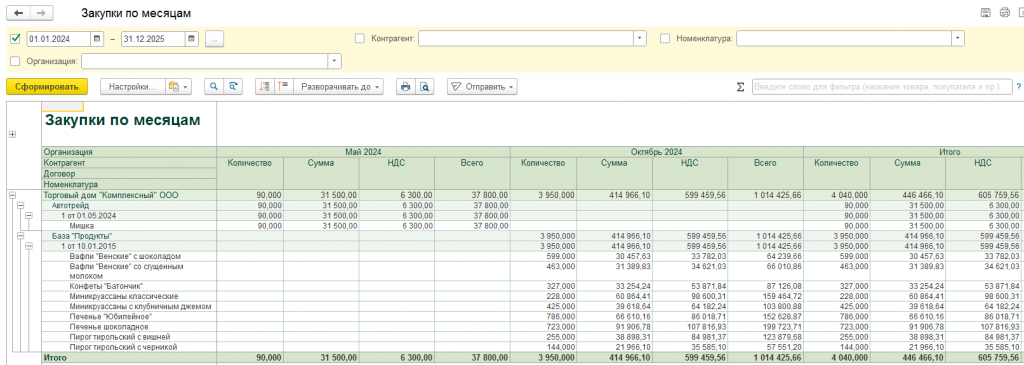Select the Октябрь 2024 column header
1024x365 pixels.
tap(657, 151)
